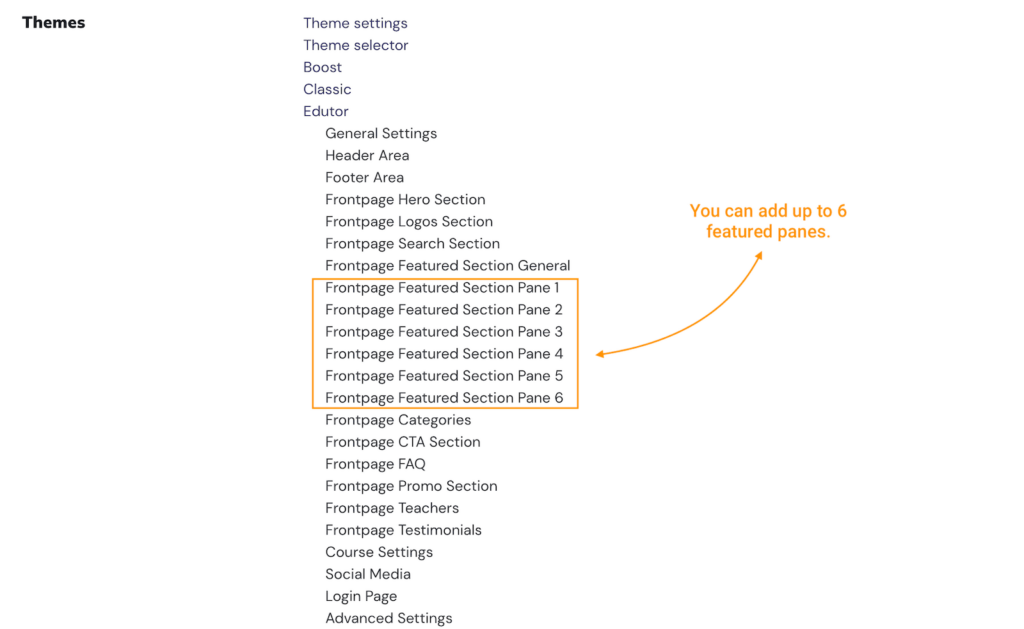Open the Theme selector link
This screenshot has height=629, width=1024.
pyautogui.click(x=355, y=45)
